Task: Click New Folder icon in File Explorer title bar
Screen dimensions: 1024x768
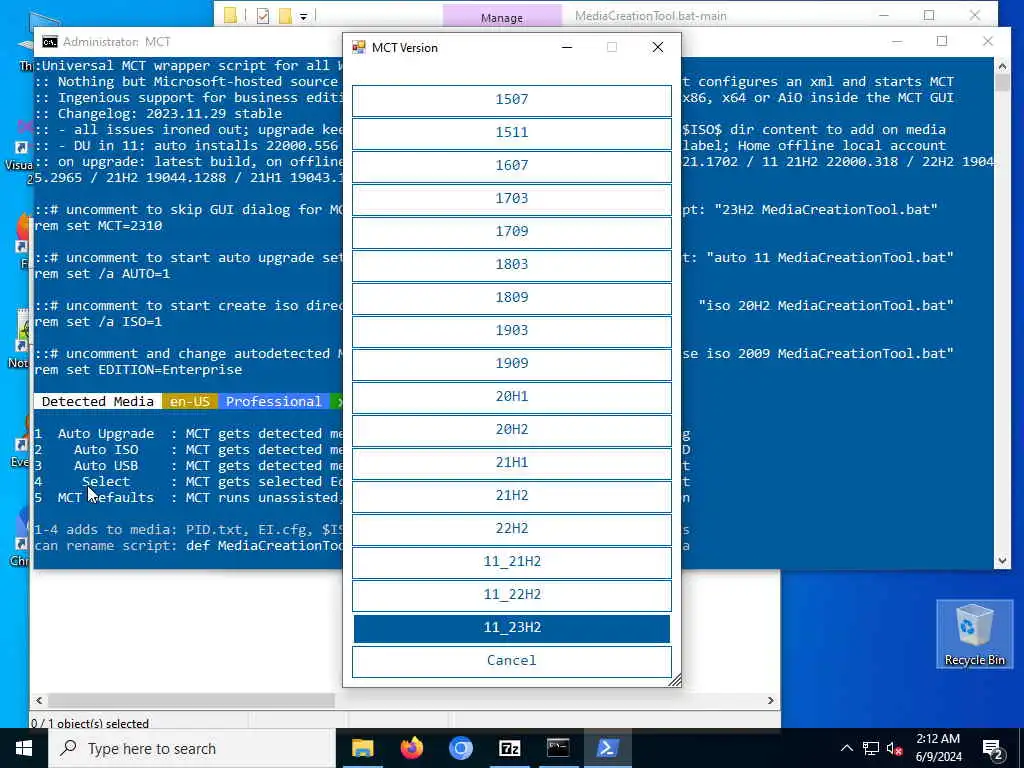Action: 285,16
